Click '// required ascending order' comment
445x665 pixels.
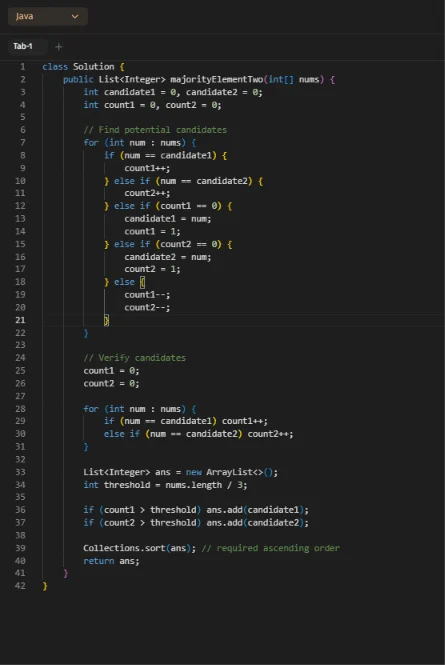pos(271,548)
